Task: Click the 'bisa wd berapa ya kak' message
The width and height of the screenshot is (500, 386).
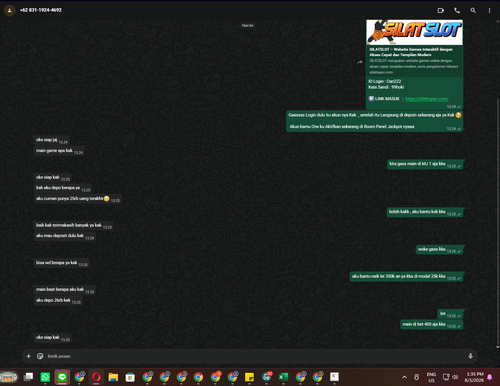Action: tap(61, 263)
